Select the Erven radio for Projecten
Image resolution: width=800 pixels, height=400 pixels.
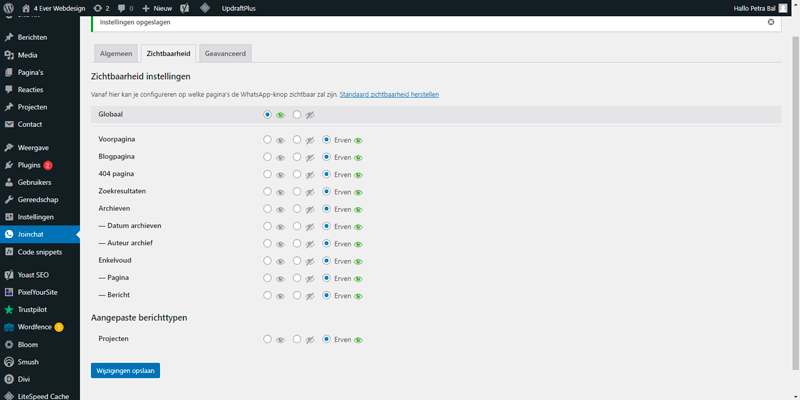click(x=327, y=339)
